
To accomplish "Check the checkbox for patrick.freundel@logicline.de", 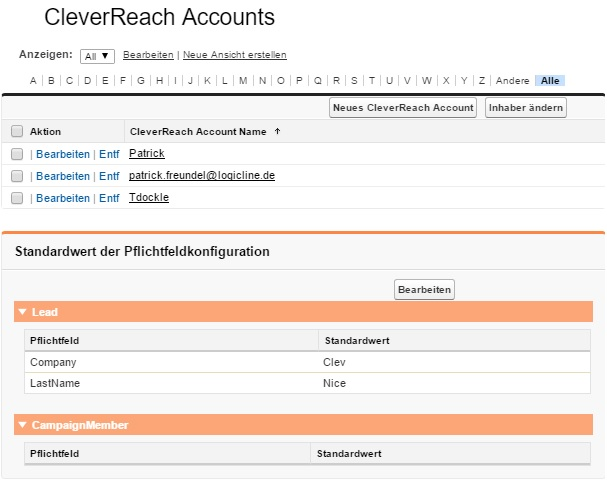I will pos(17,176).
